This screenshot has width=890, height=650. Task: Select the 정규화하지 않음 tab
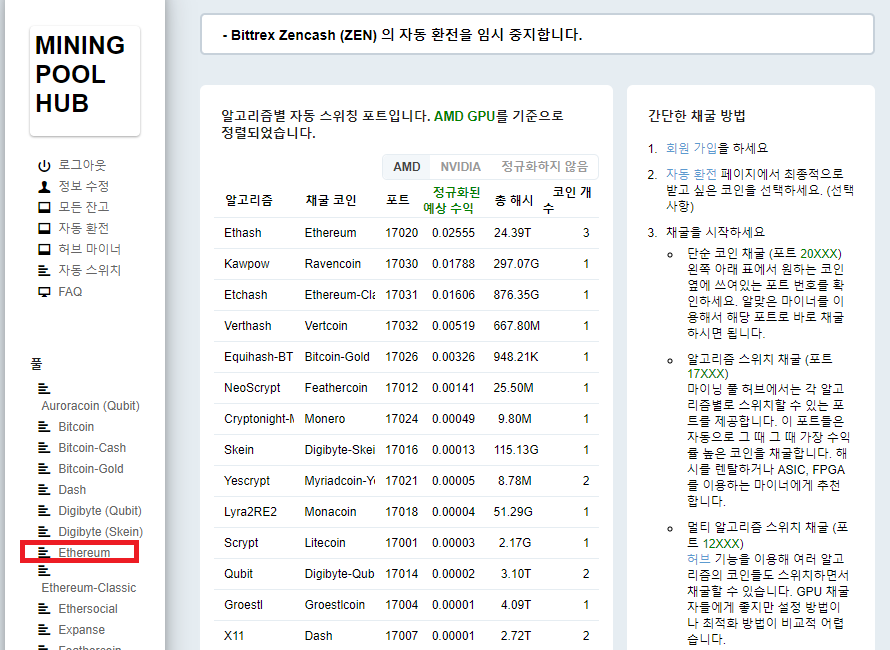544,167
